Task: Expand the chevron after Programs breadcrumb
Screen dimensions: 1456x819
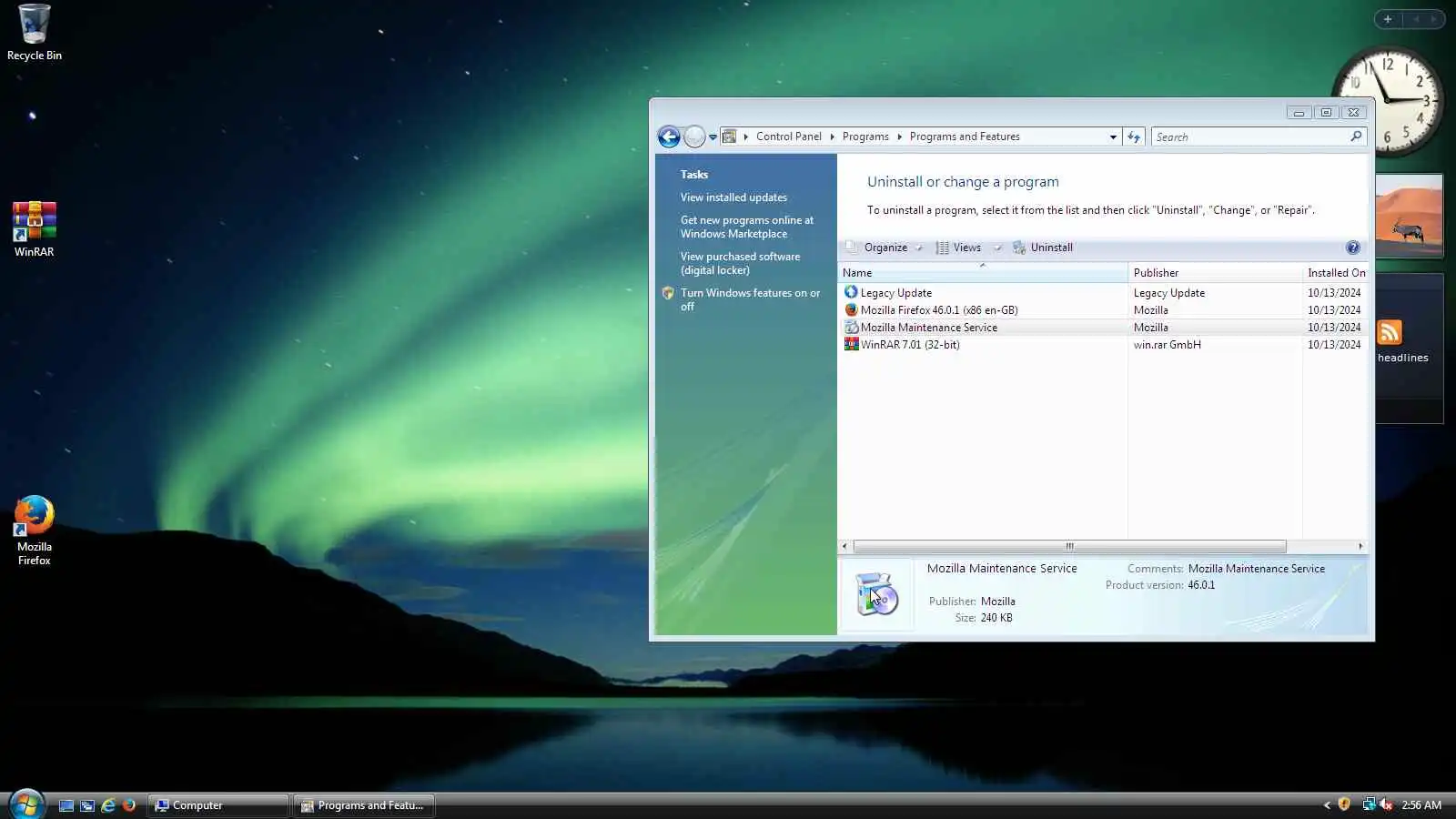Action: 899,136
